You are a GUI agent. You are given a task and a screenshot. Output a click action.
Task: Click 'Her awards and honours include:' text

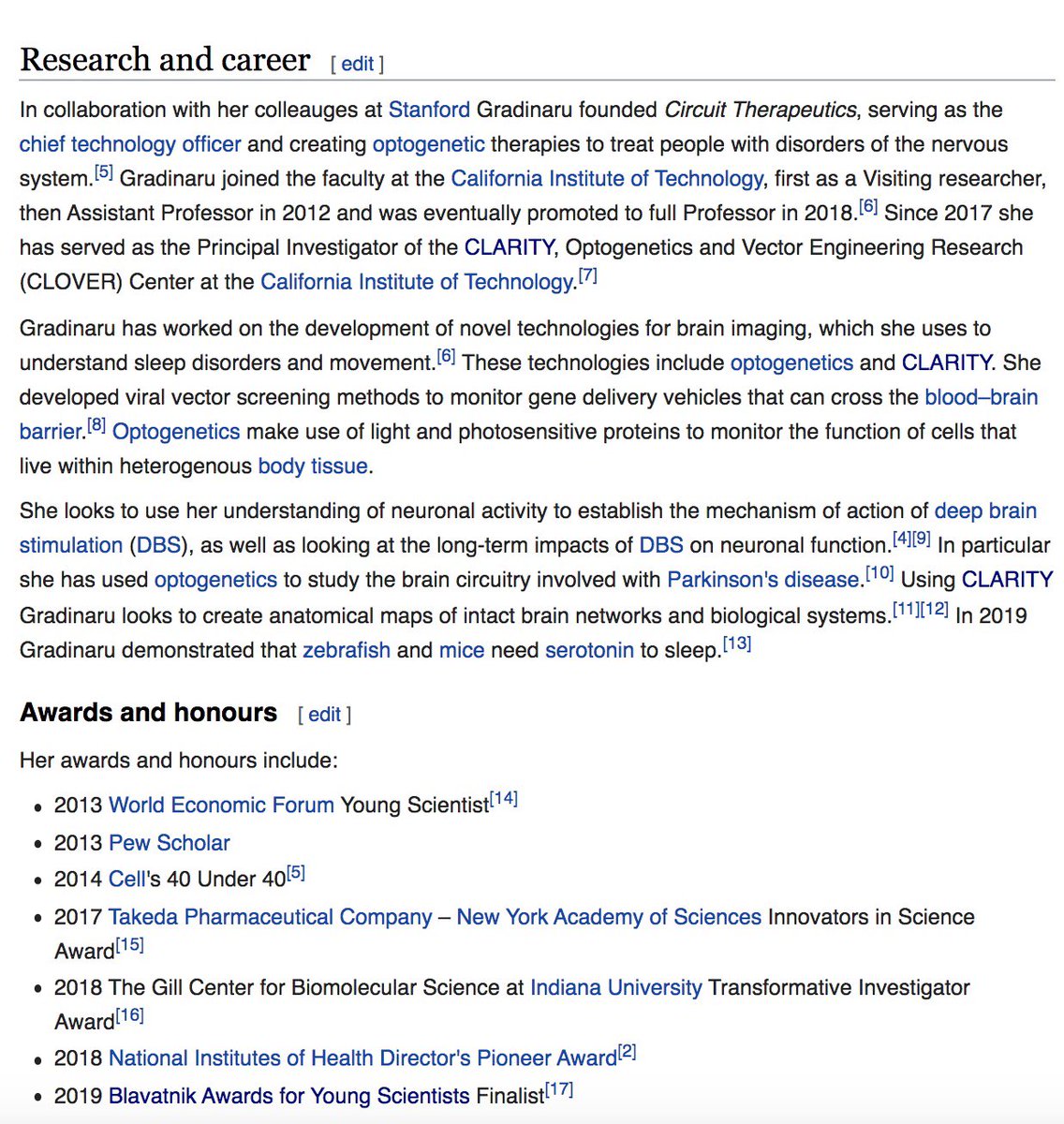179,761
